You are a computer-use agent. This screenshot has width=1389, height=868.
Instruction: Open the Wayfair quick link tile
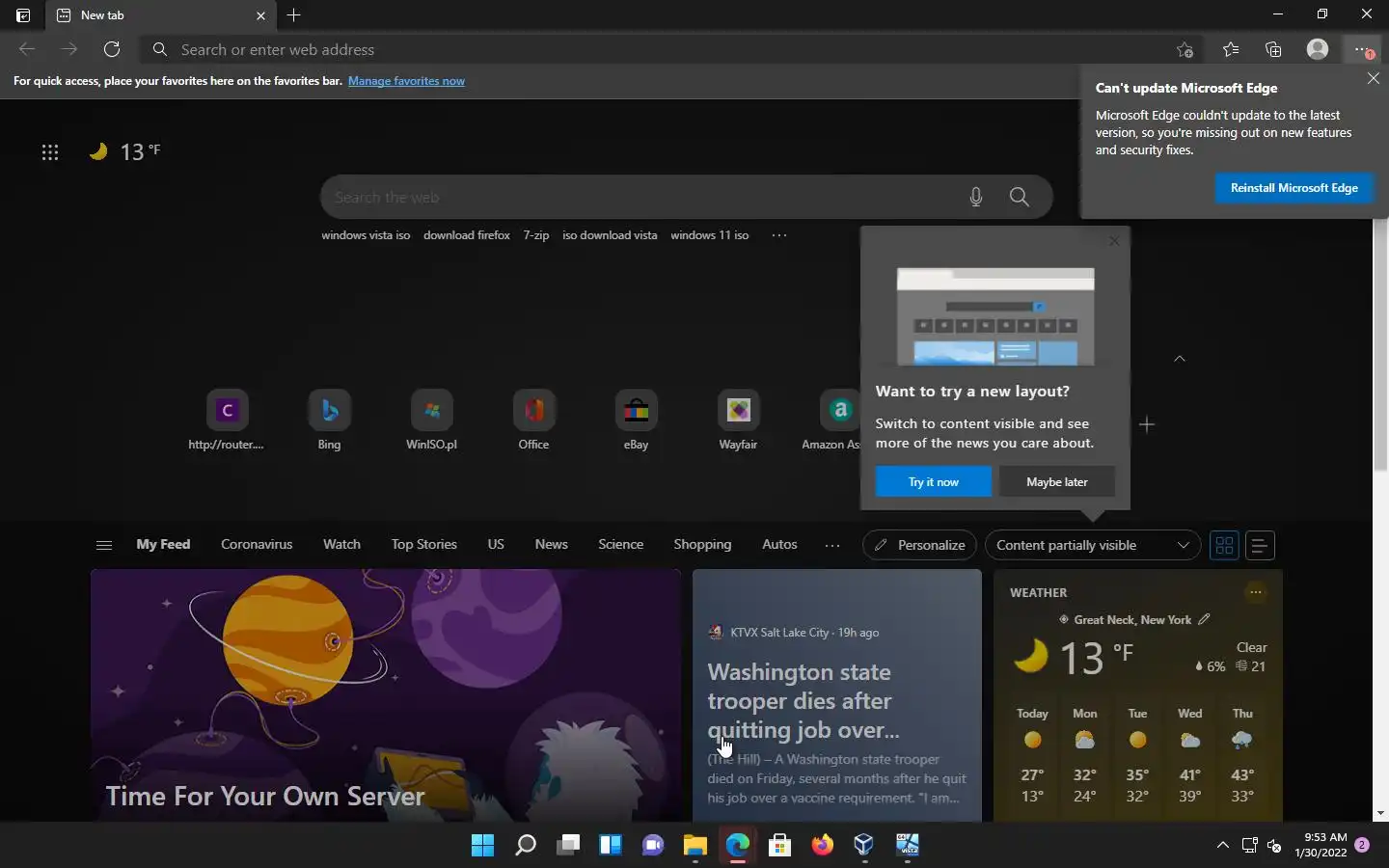click(x=738, y=420)
